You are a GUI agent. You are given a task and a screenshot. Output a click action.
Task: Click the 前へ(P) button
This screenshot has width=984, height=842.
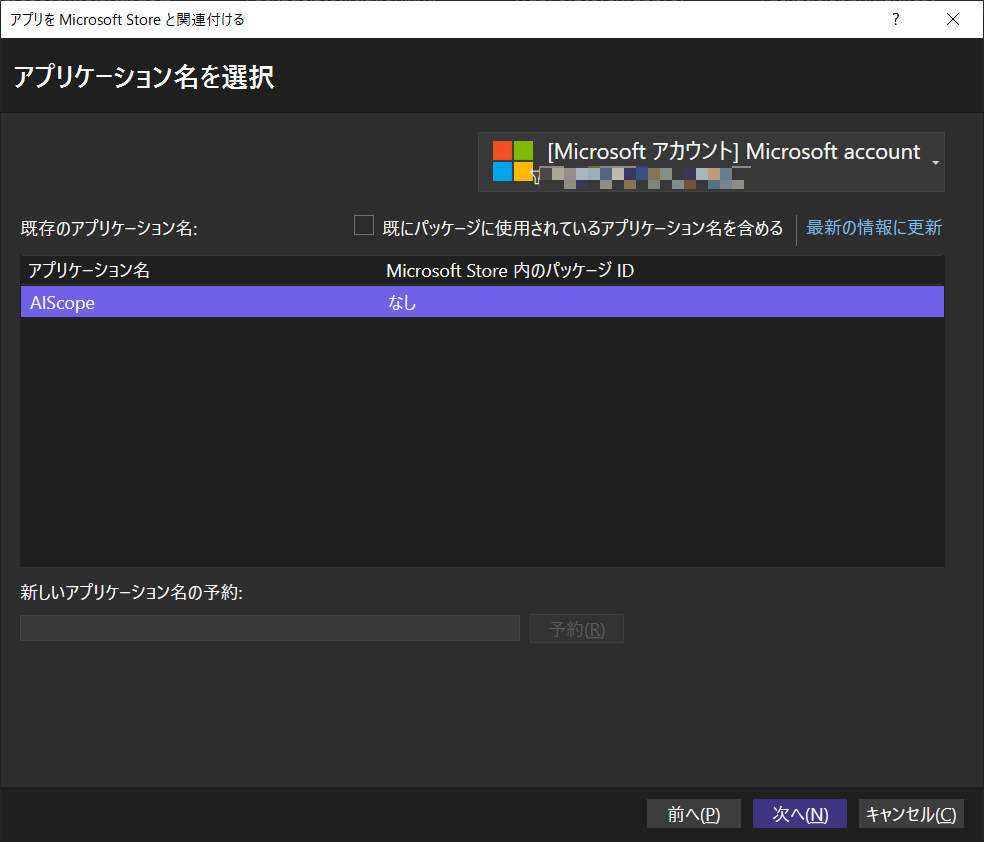click(x=694, y=813)
